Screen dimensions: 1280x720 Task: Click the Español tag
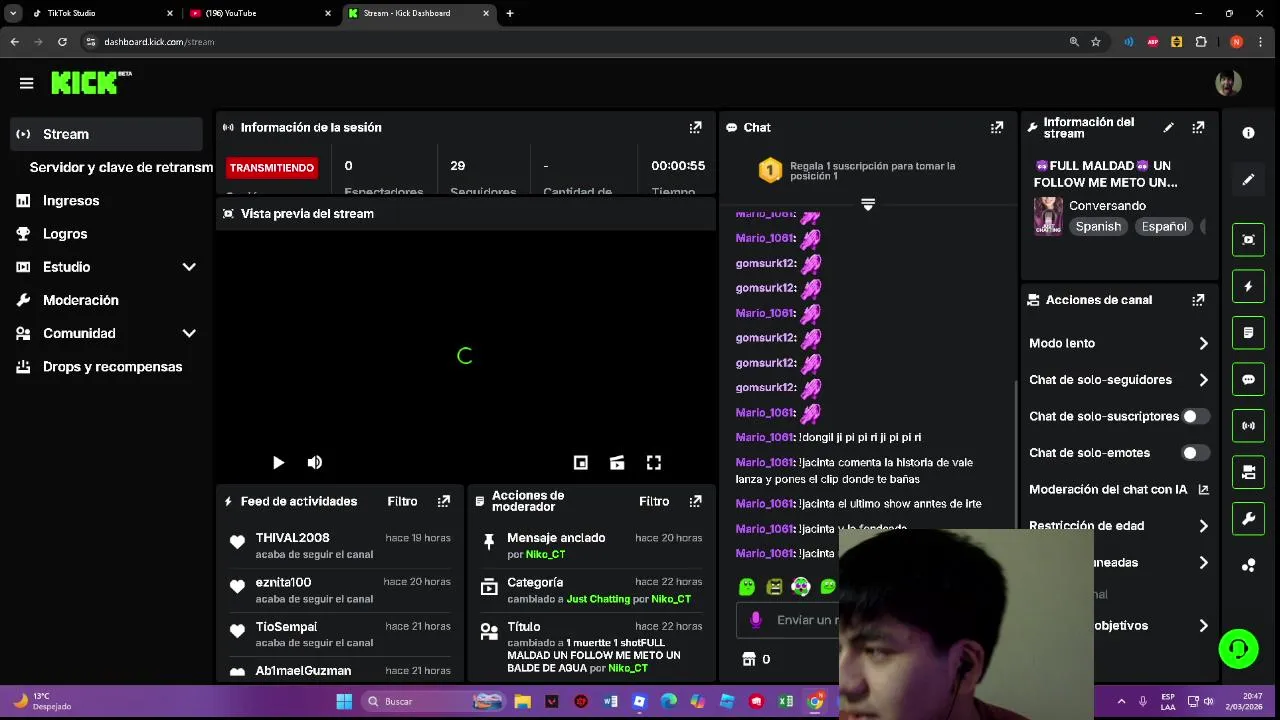pyautogui.click(x=1164, y=226)
